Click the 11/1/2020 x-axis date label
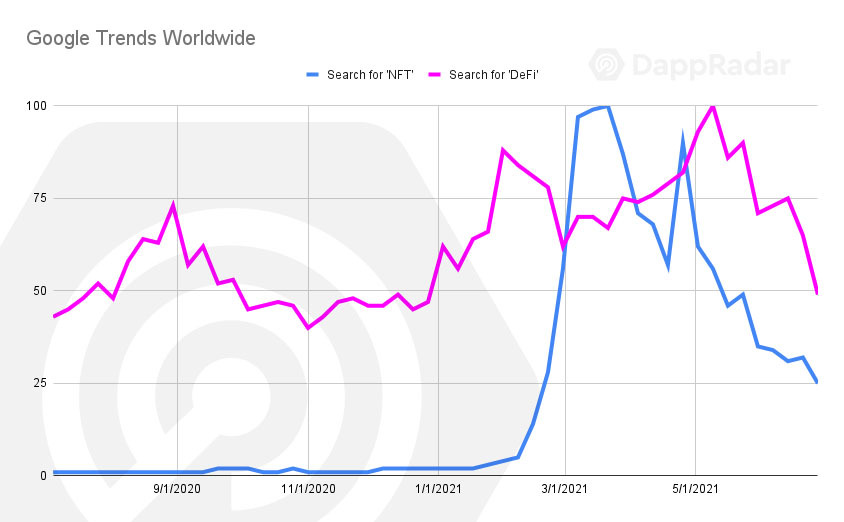The height and width of the screenshot is (522, 844). pyautogui.click(x=308, y=489)
